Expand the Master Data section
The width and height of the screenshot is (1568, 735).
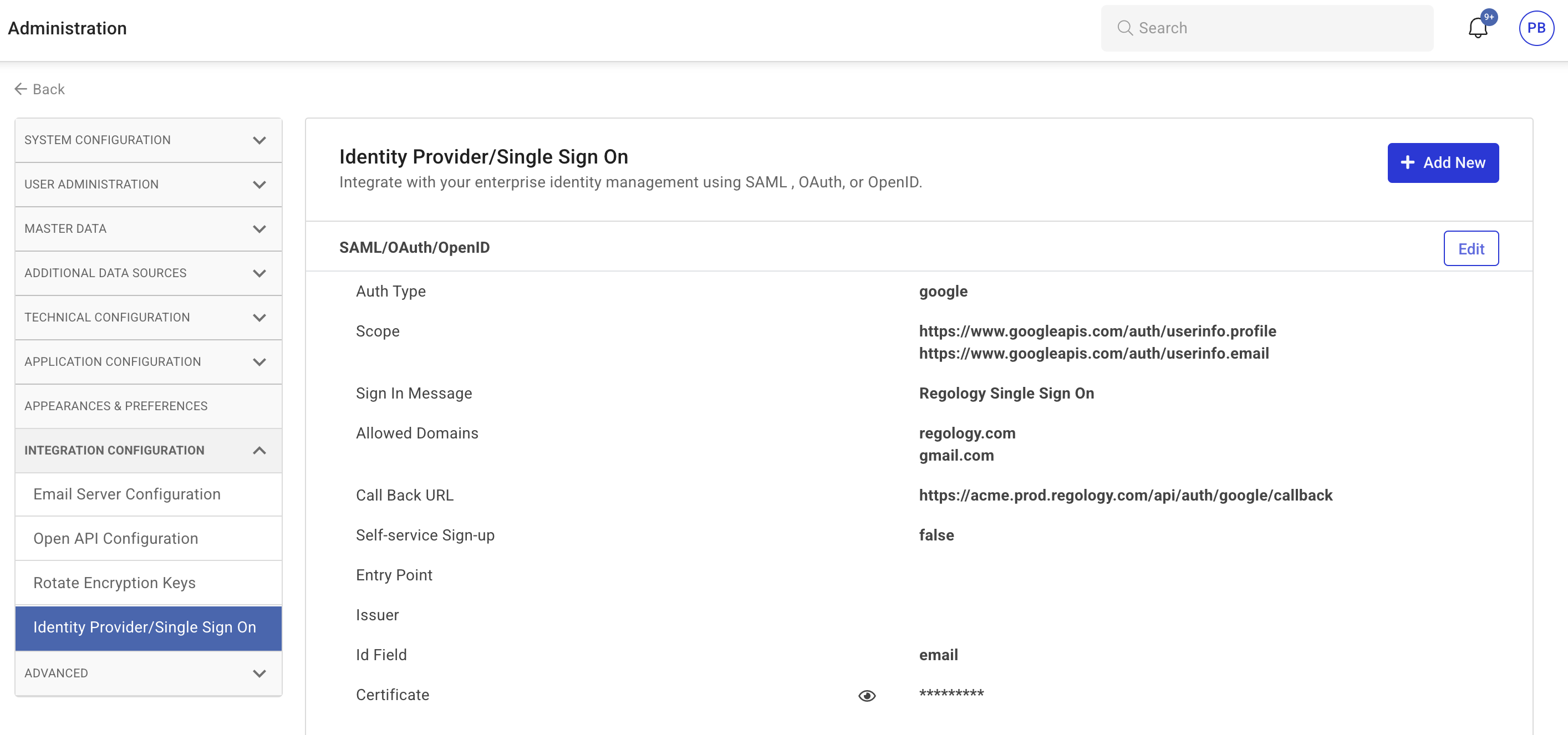[259, 229]
